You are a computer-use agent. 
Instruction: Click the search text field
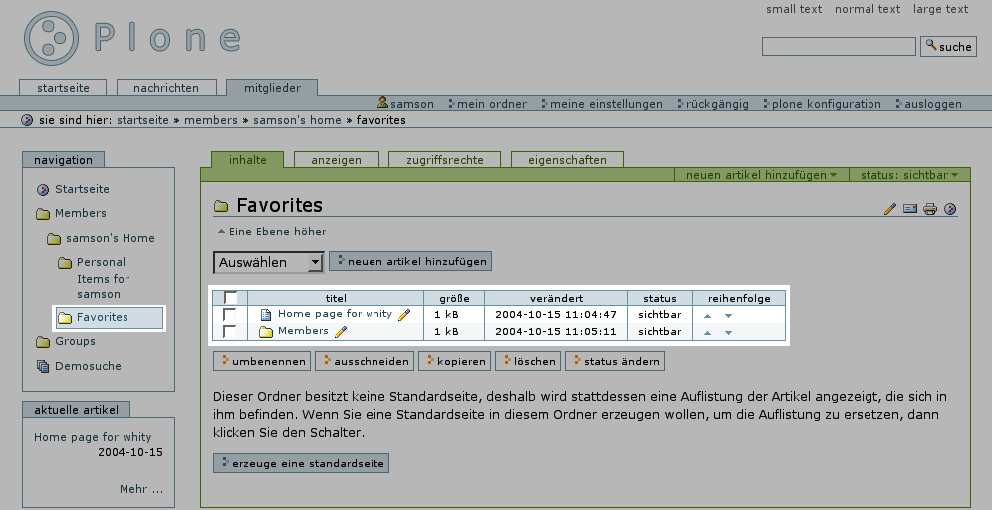pos(838,47)
